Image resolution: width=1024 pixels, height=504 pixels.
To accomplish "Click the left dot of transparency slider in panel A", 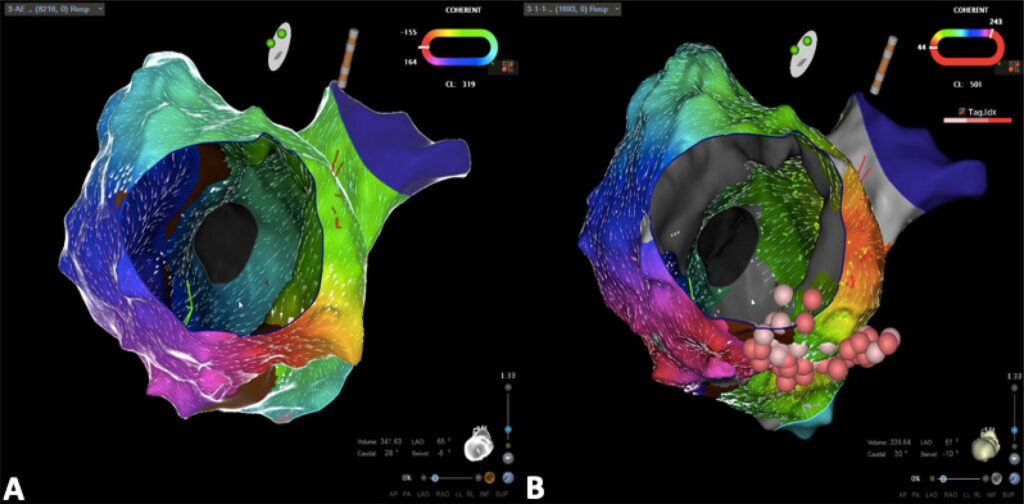I will [x=424, y=478].
